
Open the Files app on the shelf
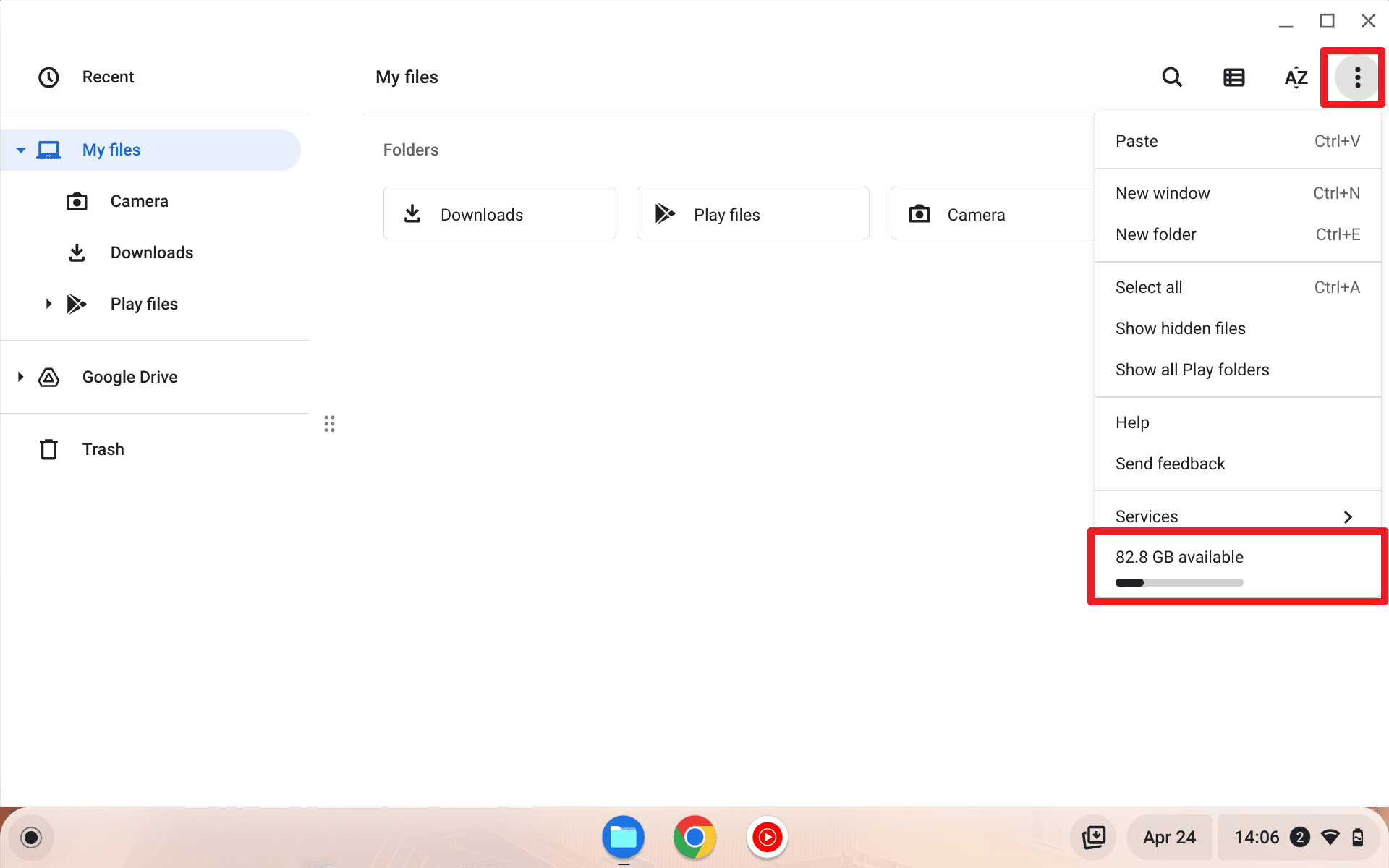pos(623,838)
